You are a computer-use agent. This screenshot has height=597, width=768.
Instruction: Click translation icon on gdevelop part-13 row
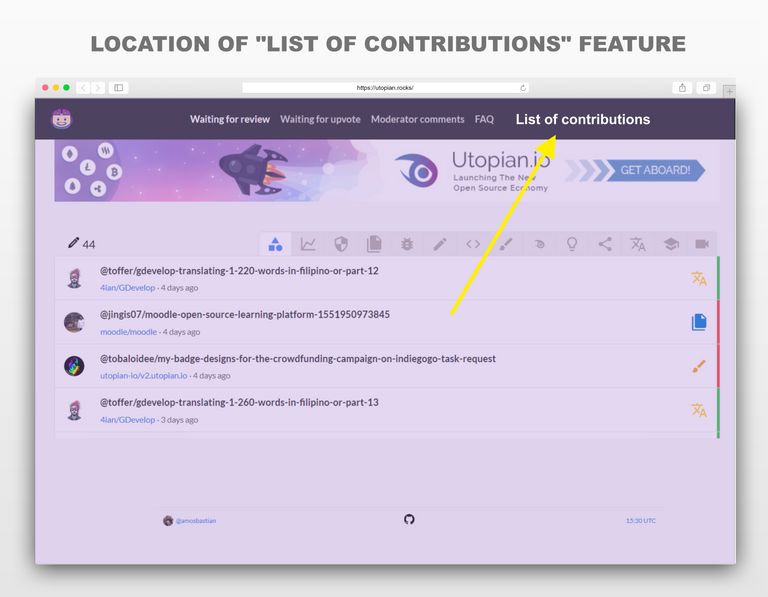699,410
